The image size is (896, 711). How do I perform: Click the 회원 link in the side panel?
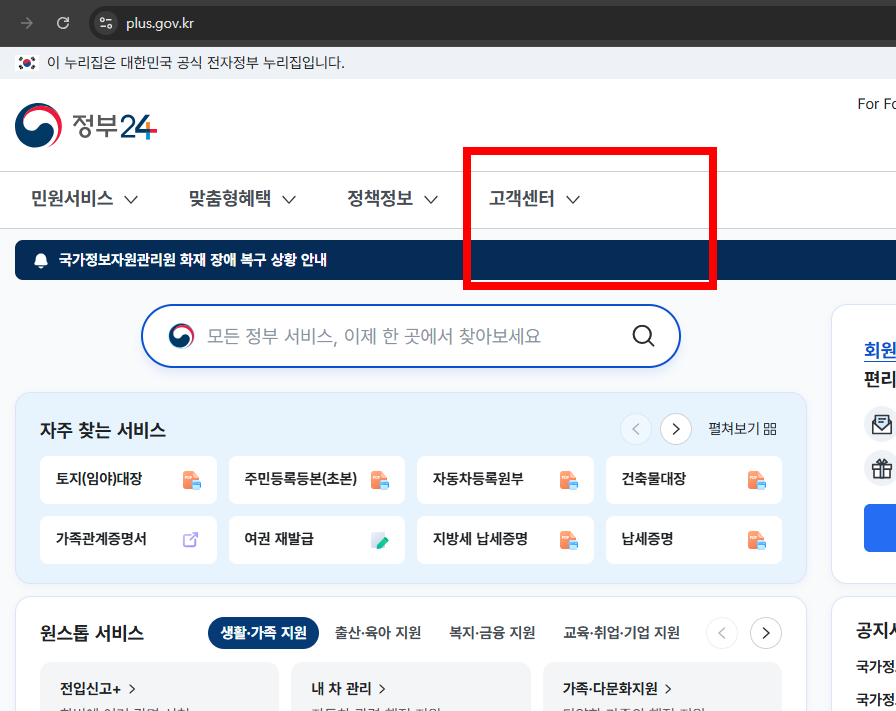pos(878,349)
